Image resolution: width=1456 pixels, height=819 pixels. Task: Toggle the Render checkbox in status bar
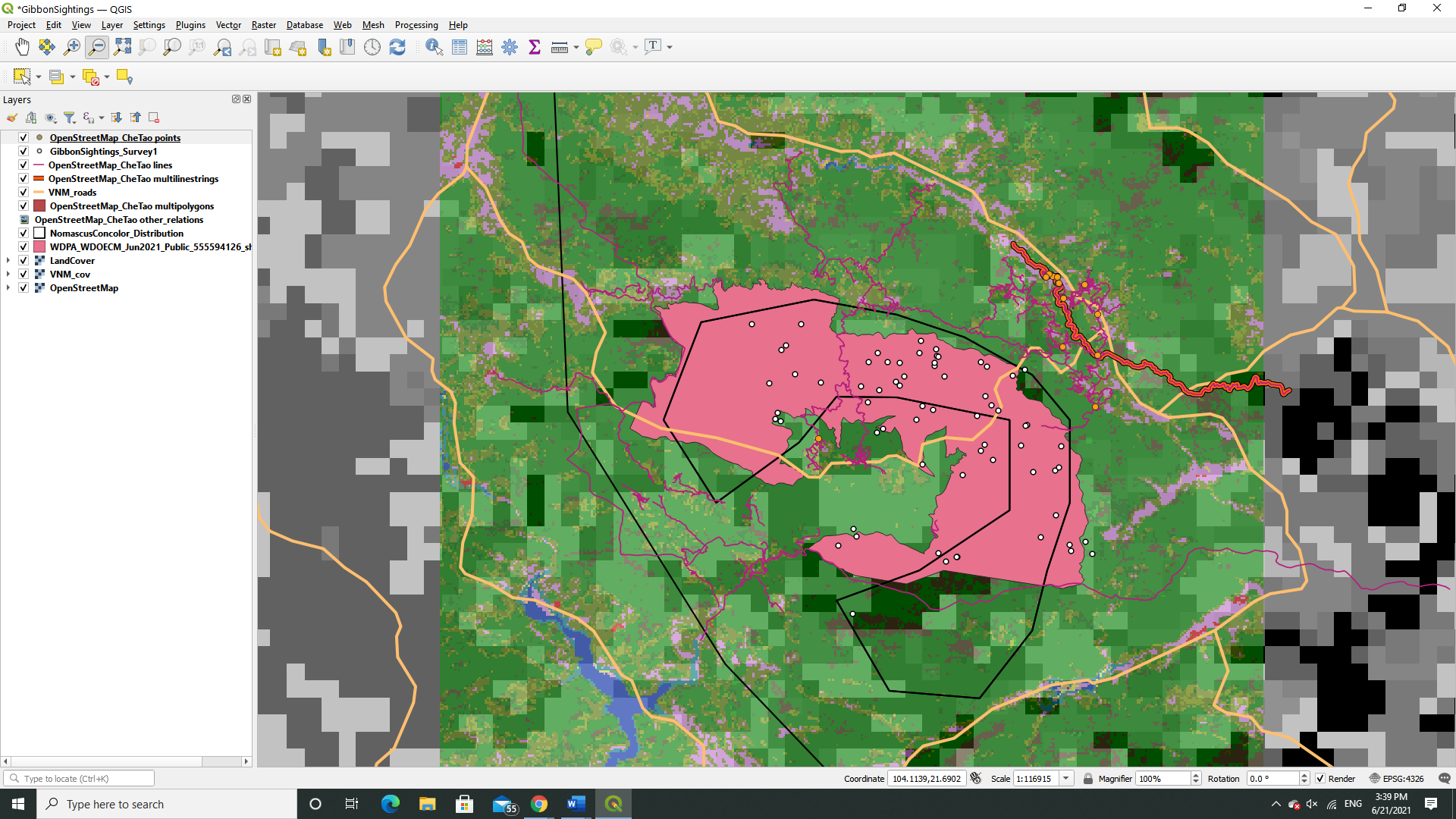pyautogui.click(x=1320, y=779)
